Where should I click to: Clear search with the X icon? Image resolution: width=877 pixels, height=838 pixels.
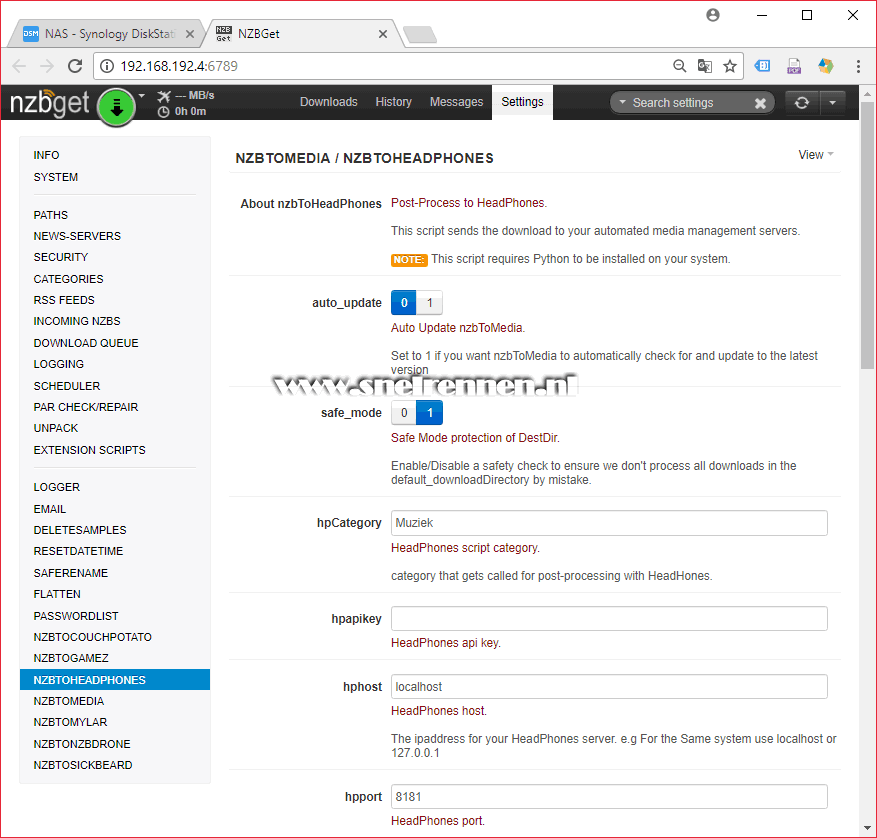[760, 103]
